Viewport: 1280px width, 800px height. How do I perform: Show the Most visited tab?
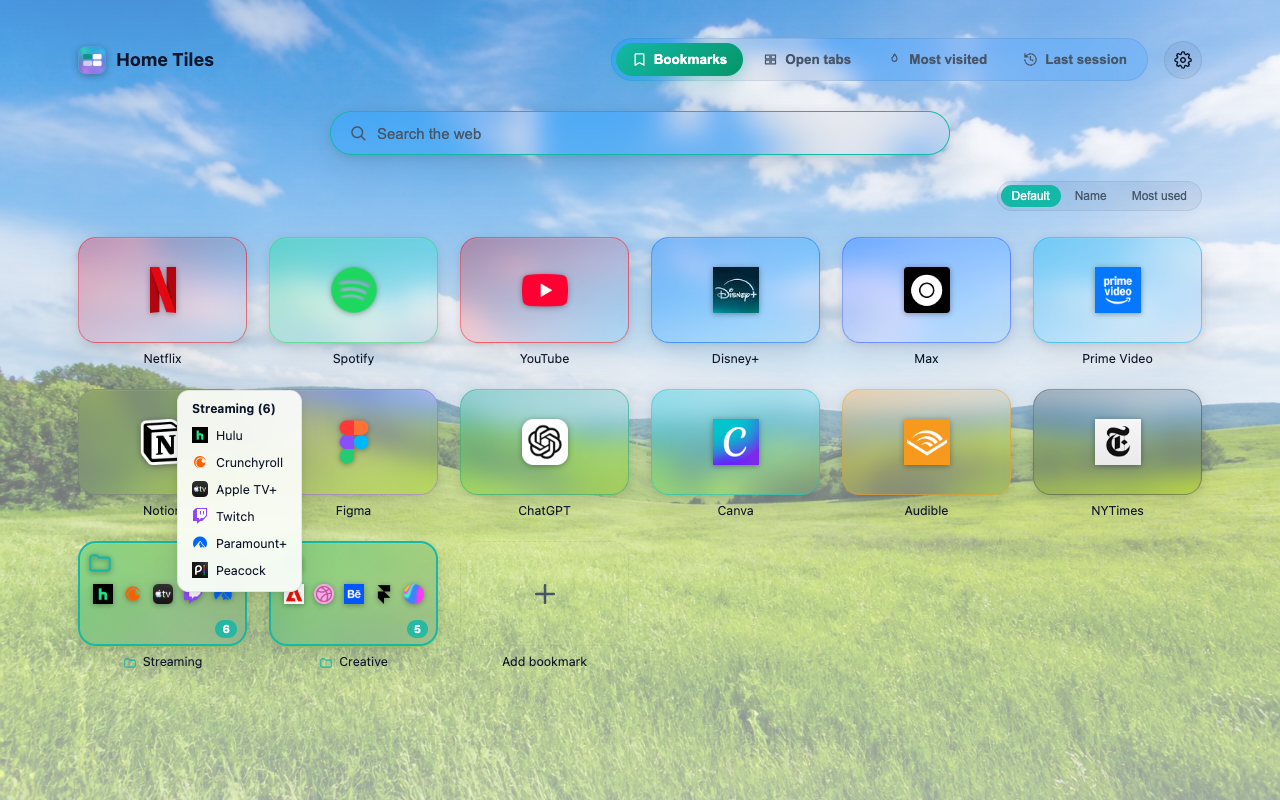pyautogui.click(x=938, y=60)
